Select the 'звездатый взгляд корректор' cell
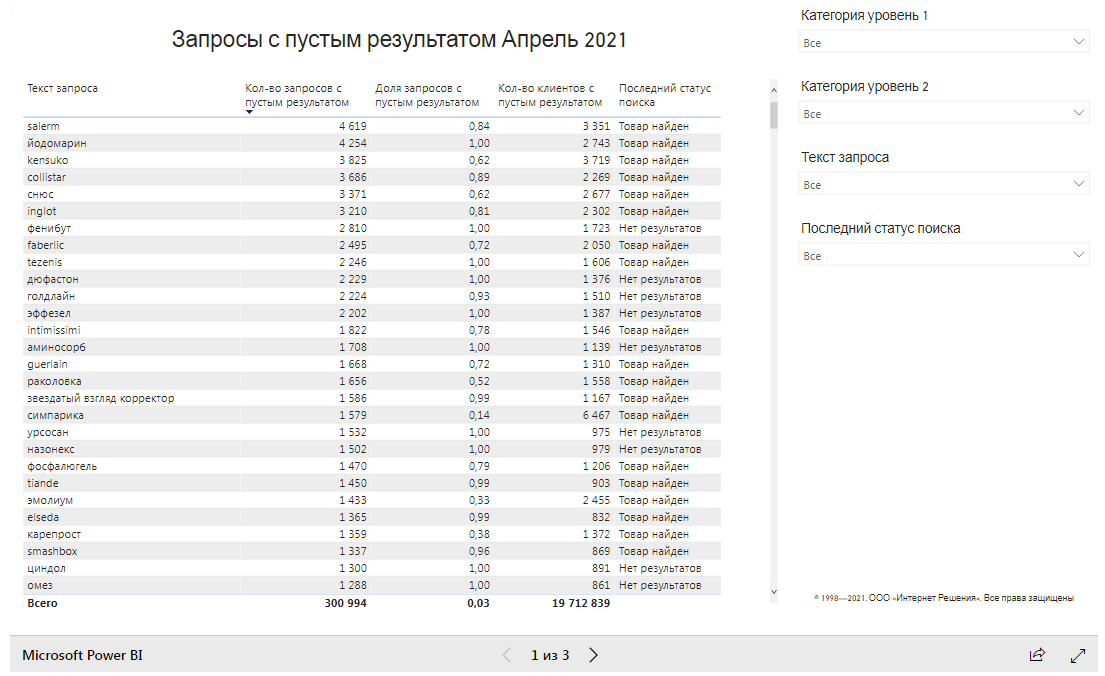1105x676 pixels. [x=101, y=398]
